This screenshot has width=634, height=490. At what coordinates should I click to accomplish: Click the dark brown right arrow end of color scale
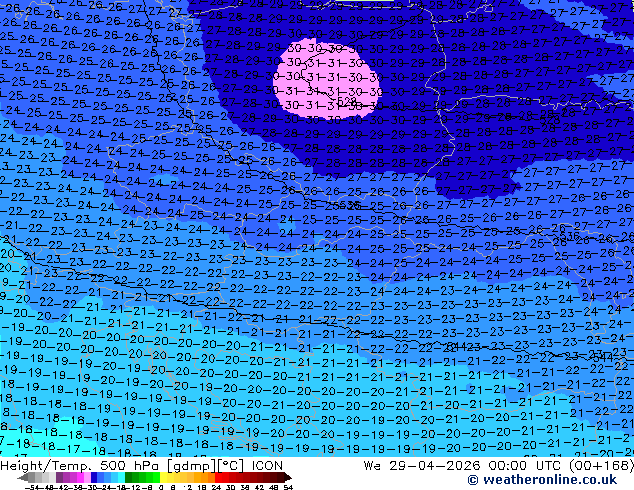[287, 478]
